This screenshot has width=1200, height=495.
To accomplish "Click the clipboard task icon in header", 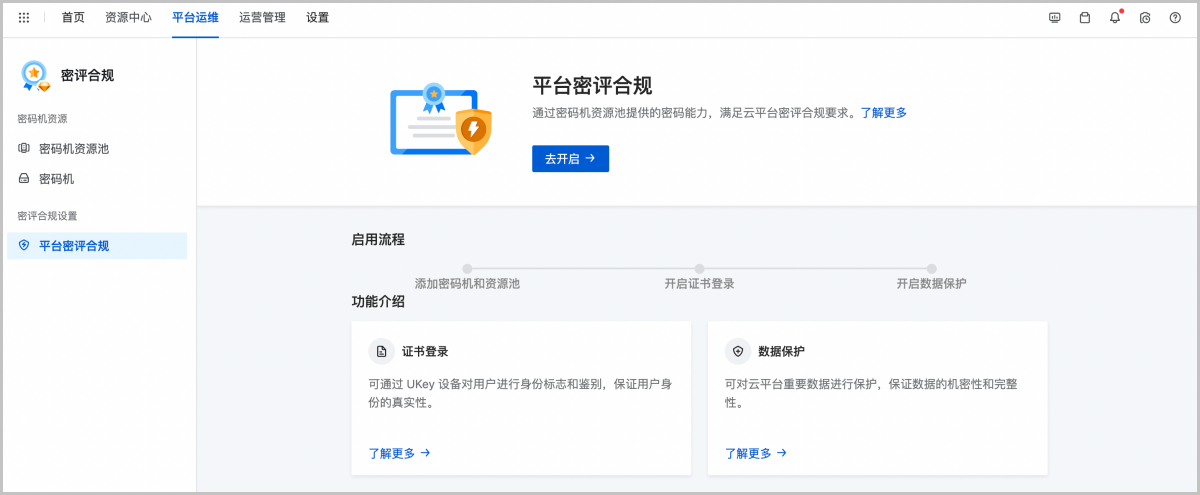I will click(x=1084, y=18).
